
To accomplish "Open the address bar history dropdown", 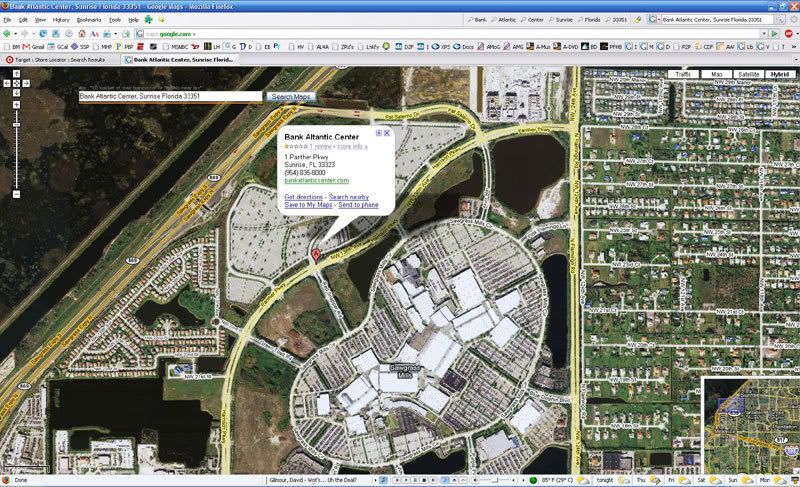I will [764, 34].
